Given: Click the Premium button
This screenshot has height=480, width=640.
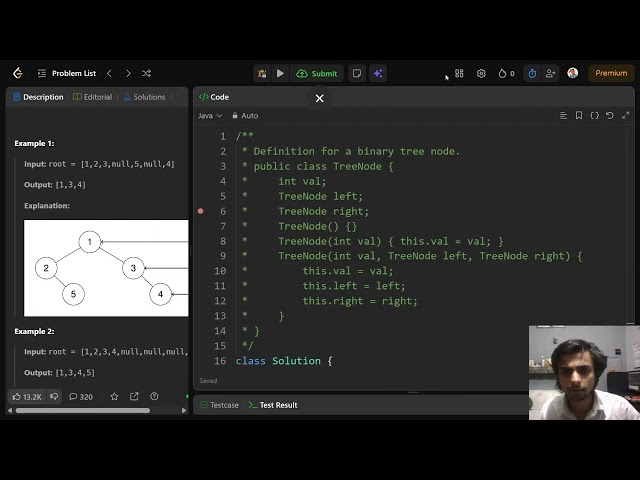Looking at the screenshot, I should 611,73.
